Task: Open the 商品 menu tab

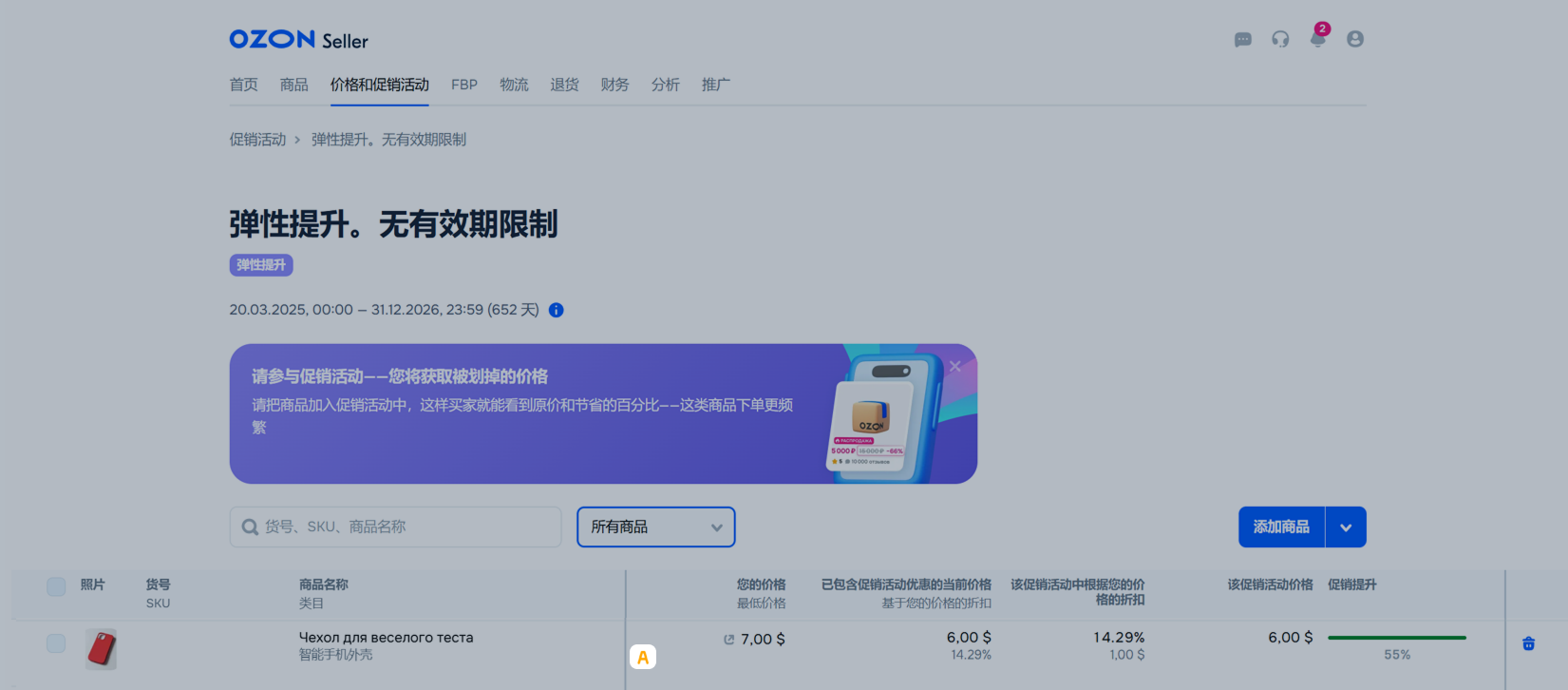Action: point(293,85)
